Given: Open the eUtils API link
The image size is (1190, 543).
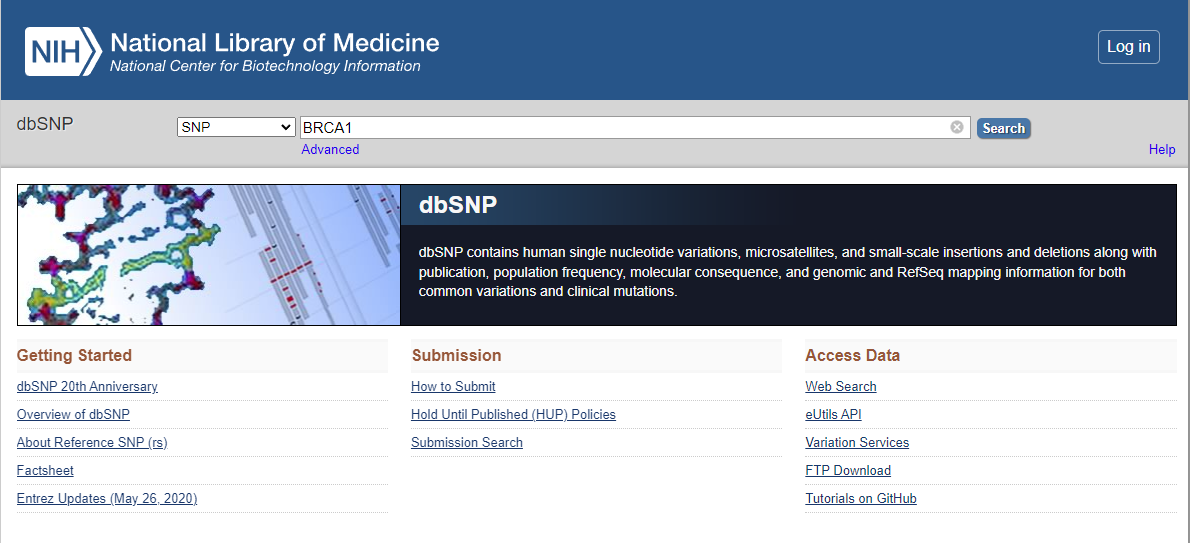Looking at the screenshot, I should click(x=833, y=415).
